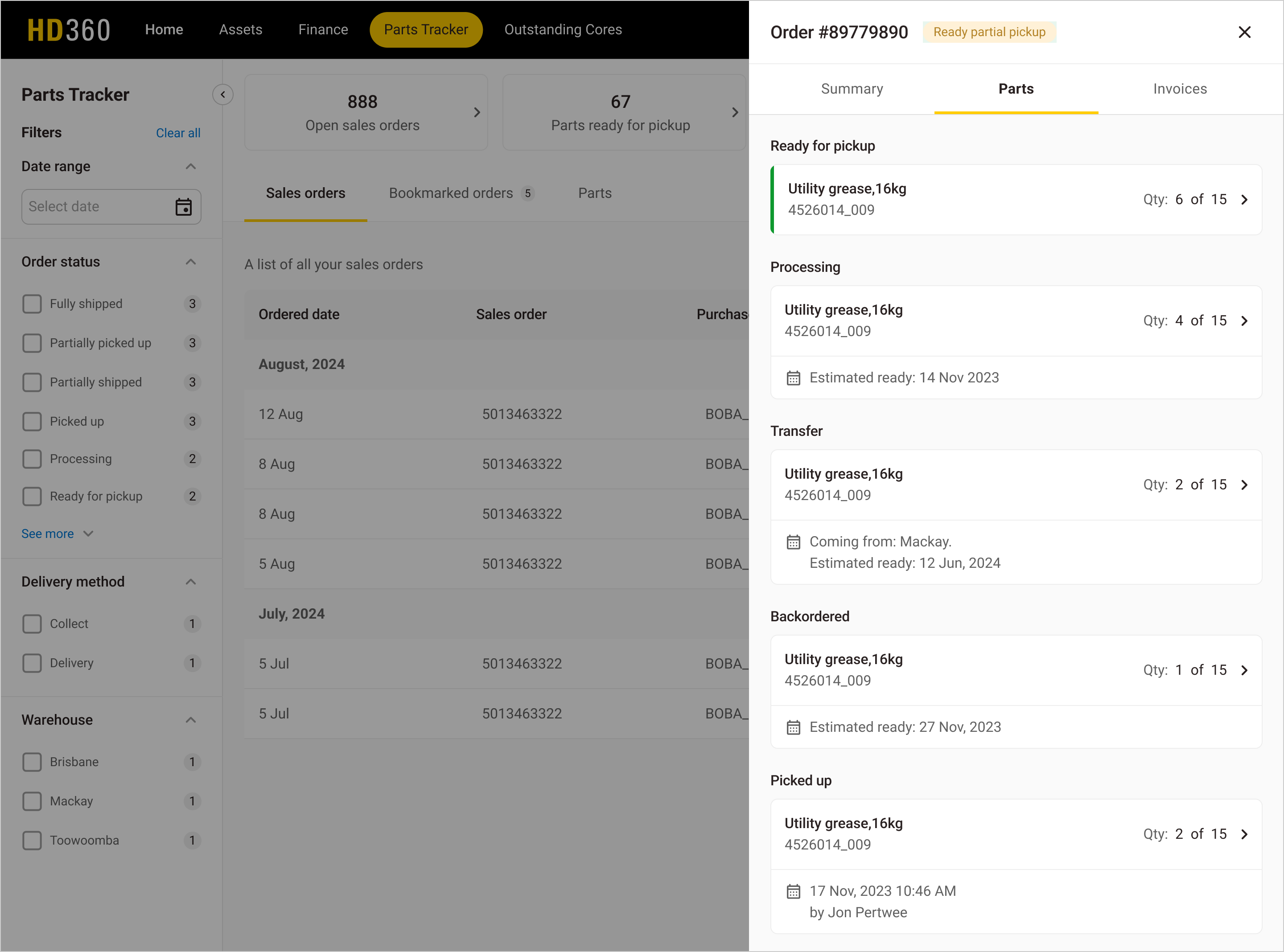Expand the Ready for pickup part details chevron
Screen dimensions: 1284x952
[x=1245, y=199]
